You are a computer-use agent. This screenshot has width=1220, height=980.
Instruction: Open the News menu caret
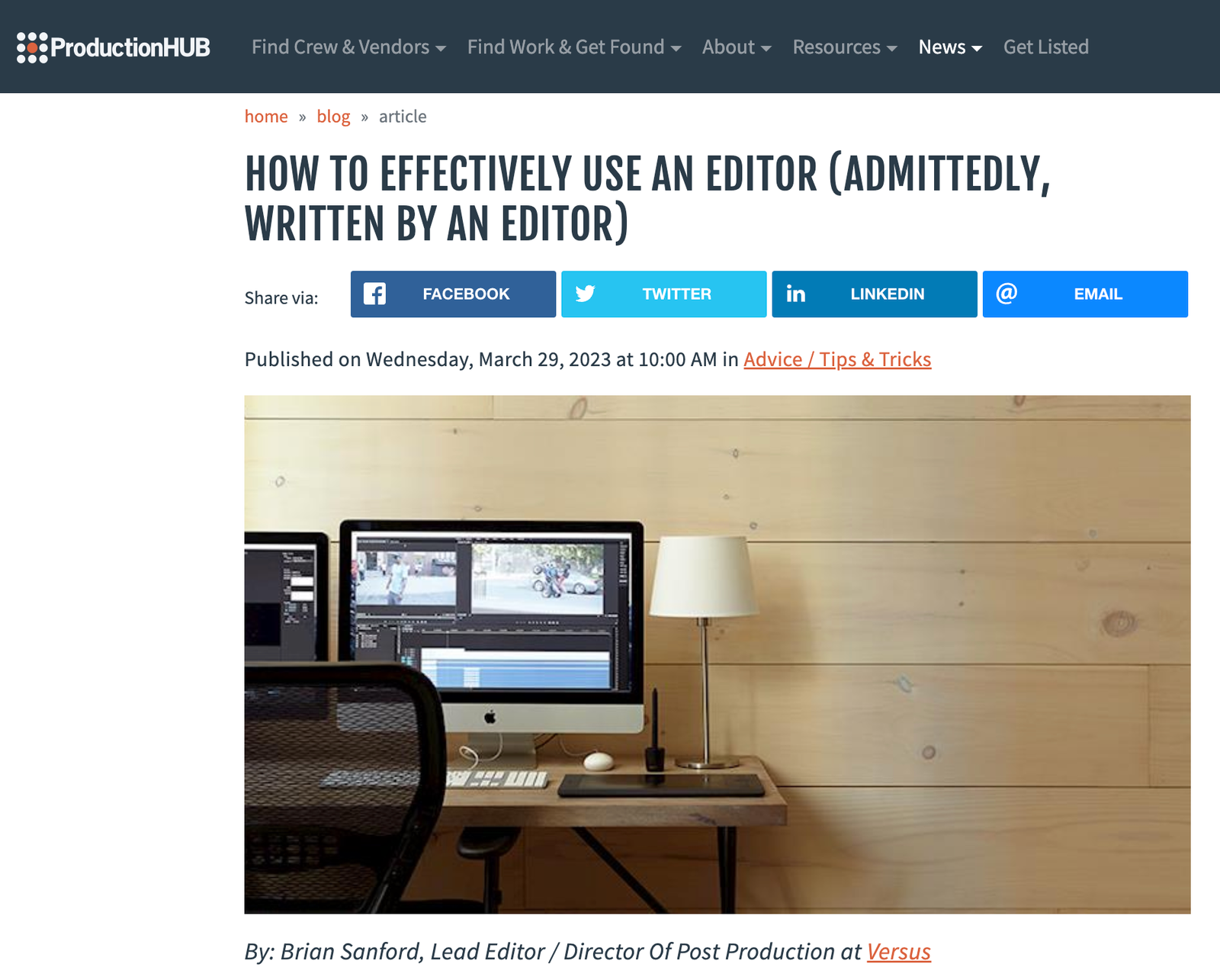(x=977, y=48)
